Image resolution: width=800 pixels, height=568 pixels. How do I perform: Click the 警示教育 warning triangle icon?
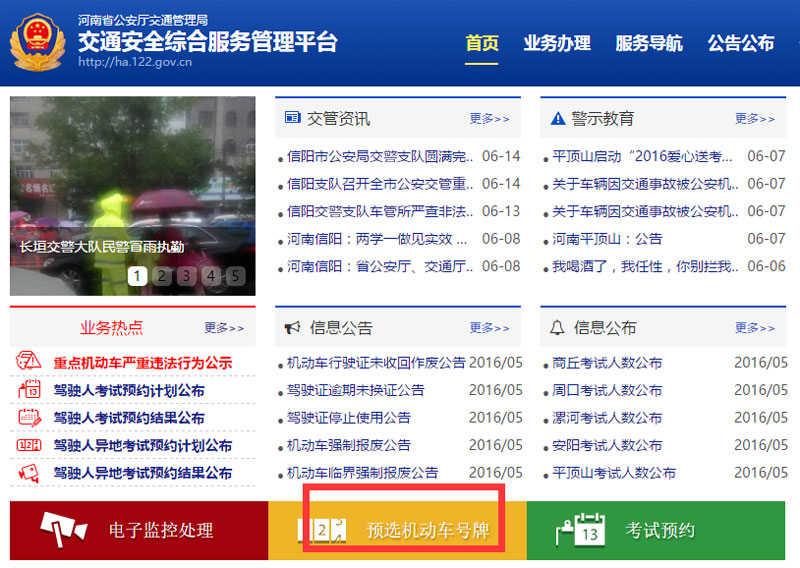(558, 118)
